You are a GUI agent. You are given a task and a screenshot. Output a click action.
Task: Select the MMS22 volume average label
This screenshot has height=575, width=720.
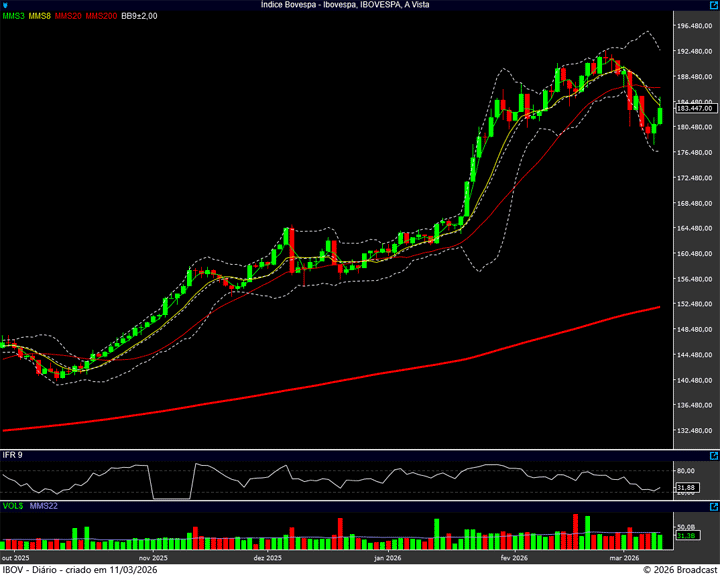click(43, 508)
